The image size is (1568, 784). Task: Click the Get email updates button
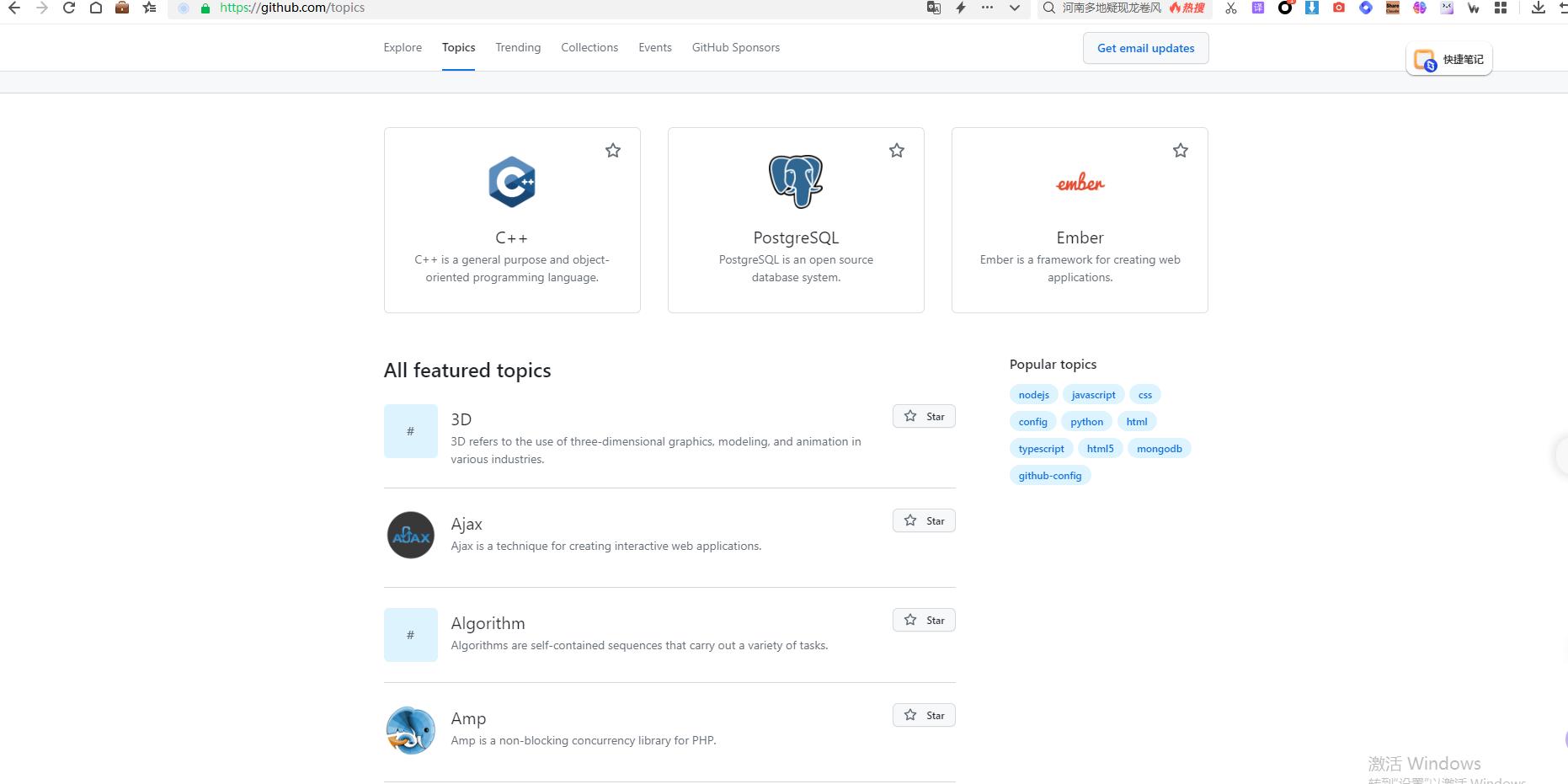(1145, 48)
